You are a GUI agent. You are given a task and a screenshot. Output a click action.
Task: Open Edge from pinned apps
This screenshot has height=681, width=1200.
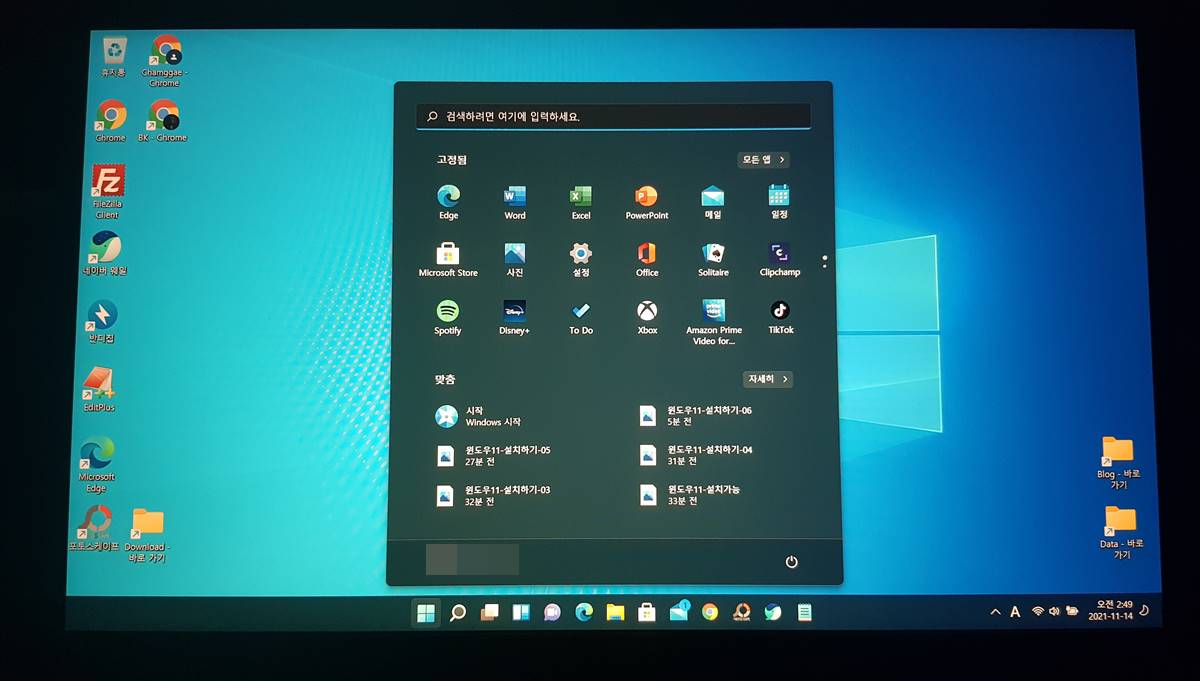coord(448,202)
